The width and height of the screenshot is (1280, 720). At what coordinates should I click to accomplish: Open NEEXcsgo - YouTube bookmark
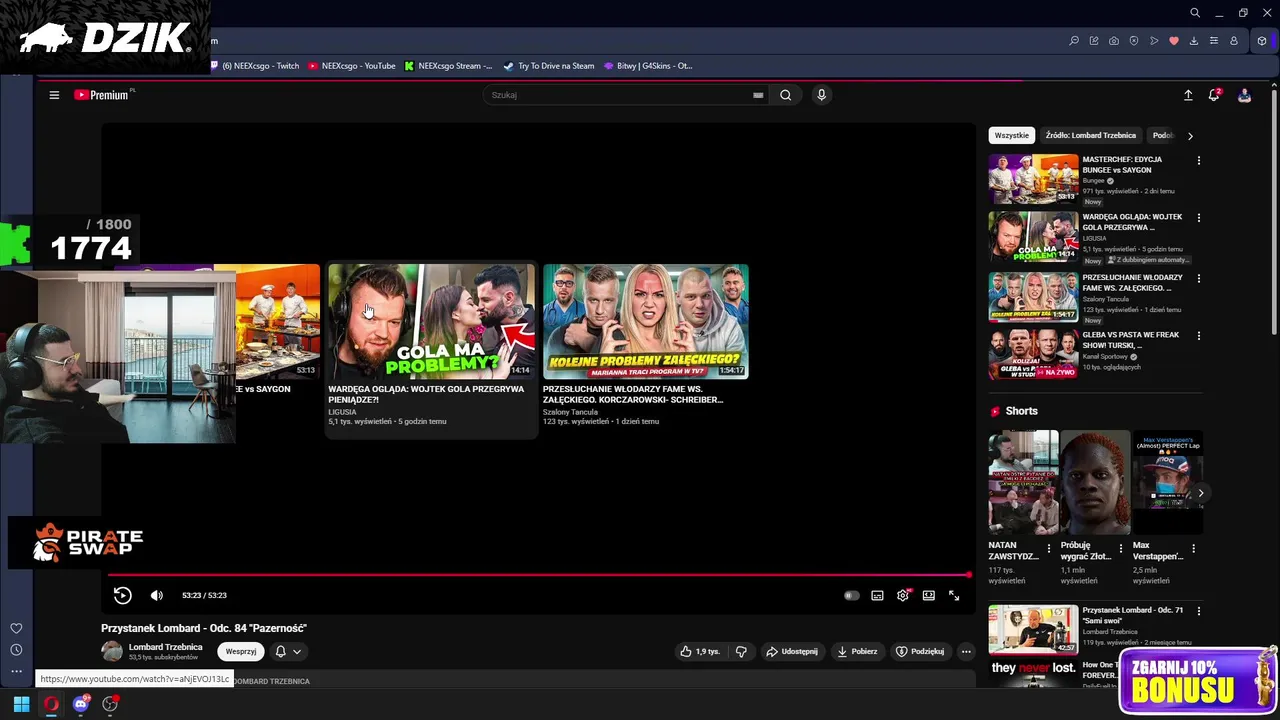coord(351,66)
